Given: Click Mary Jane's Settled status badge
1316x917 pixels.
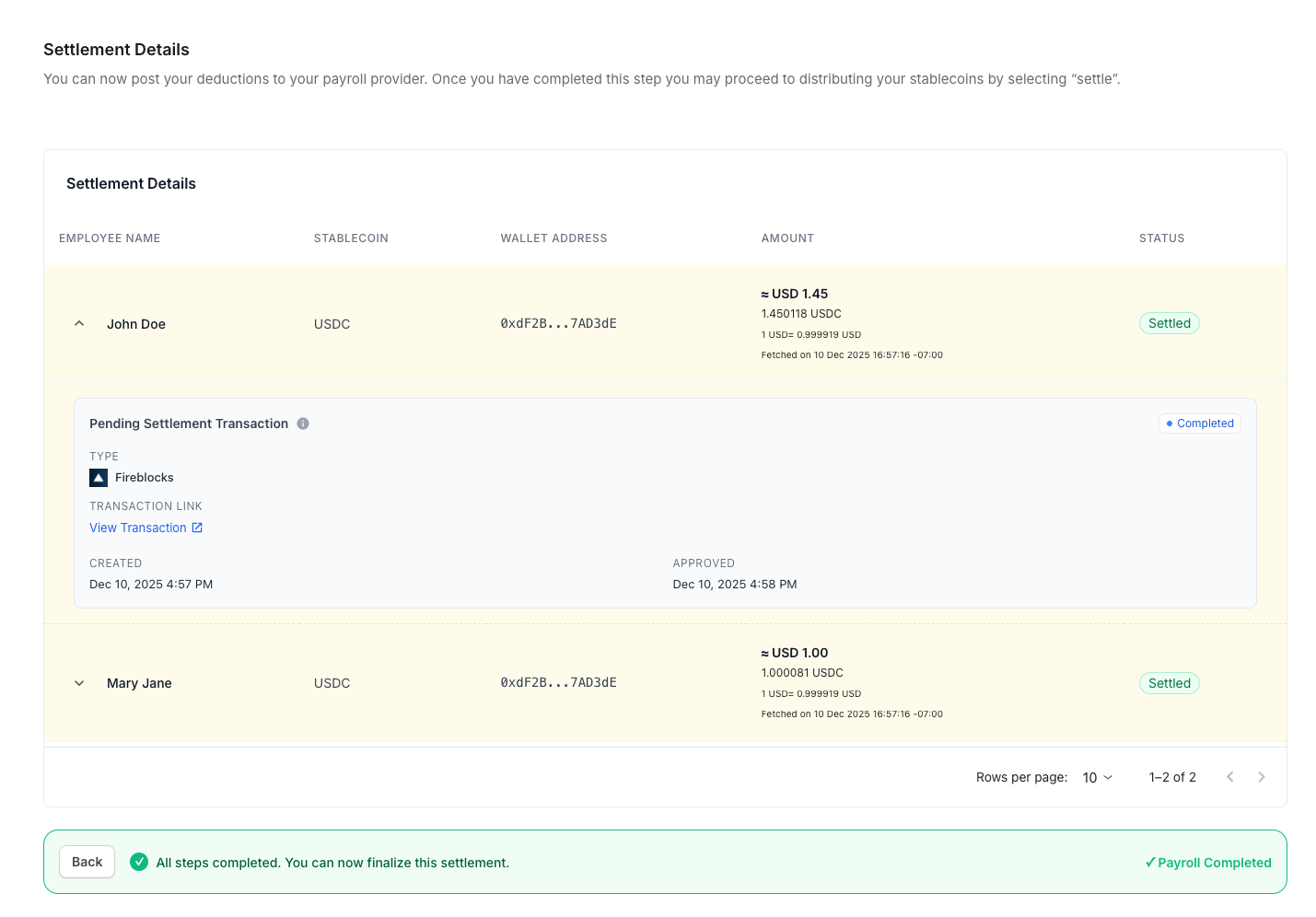Looking at the screenshot, I should coord(1170,683).
